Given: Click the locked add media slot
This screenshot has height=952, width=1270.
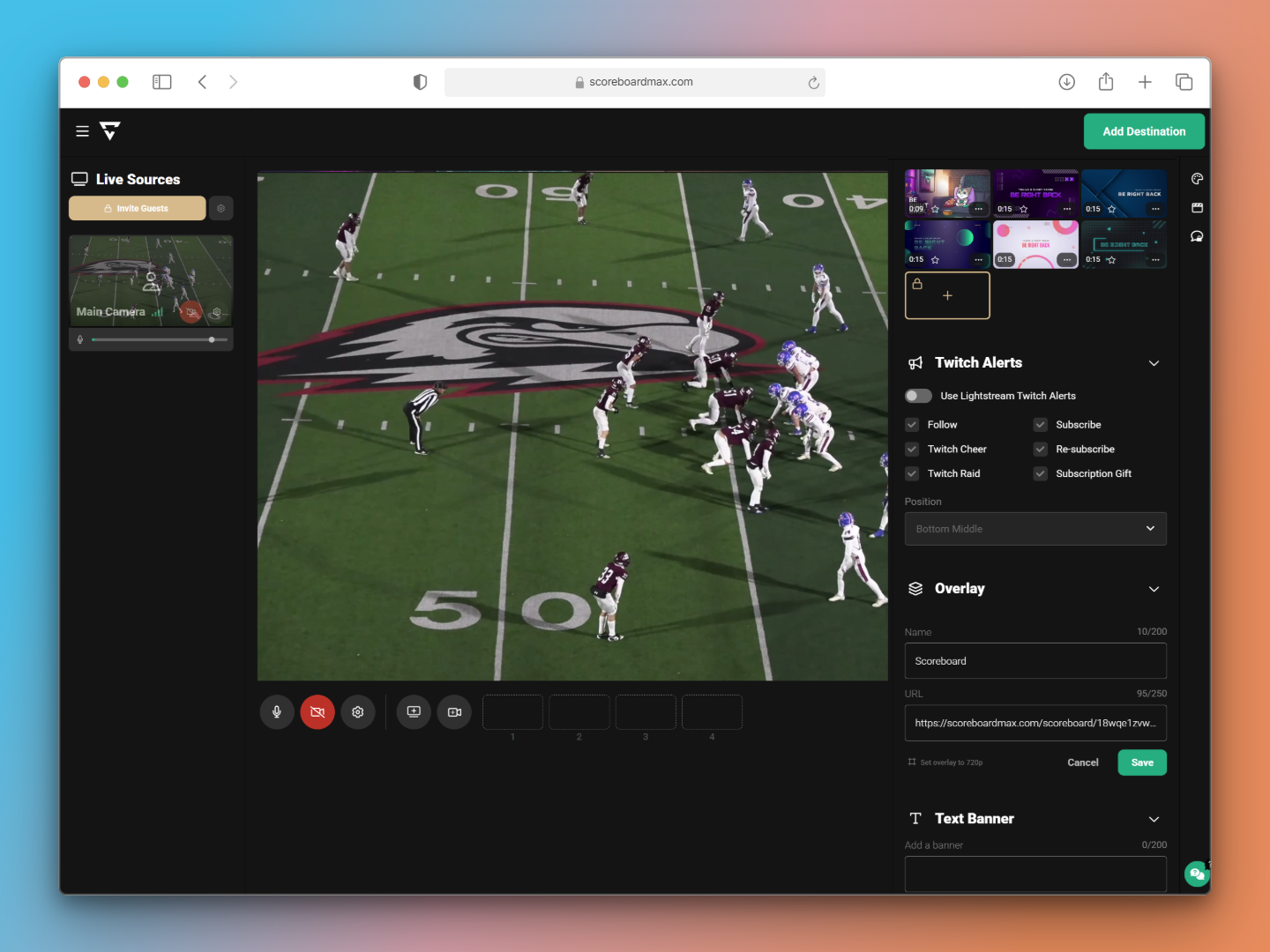Looking at the screenshot, I should click(x=947, y=295).
